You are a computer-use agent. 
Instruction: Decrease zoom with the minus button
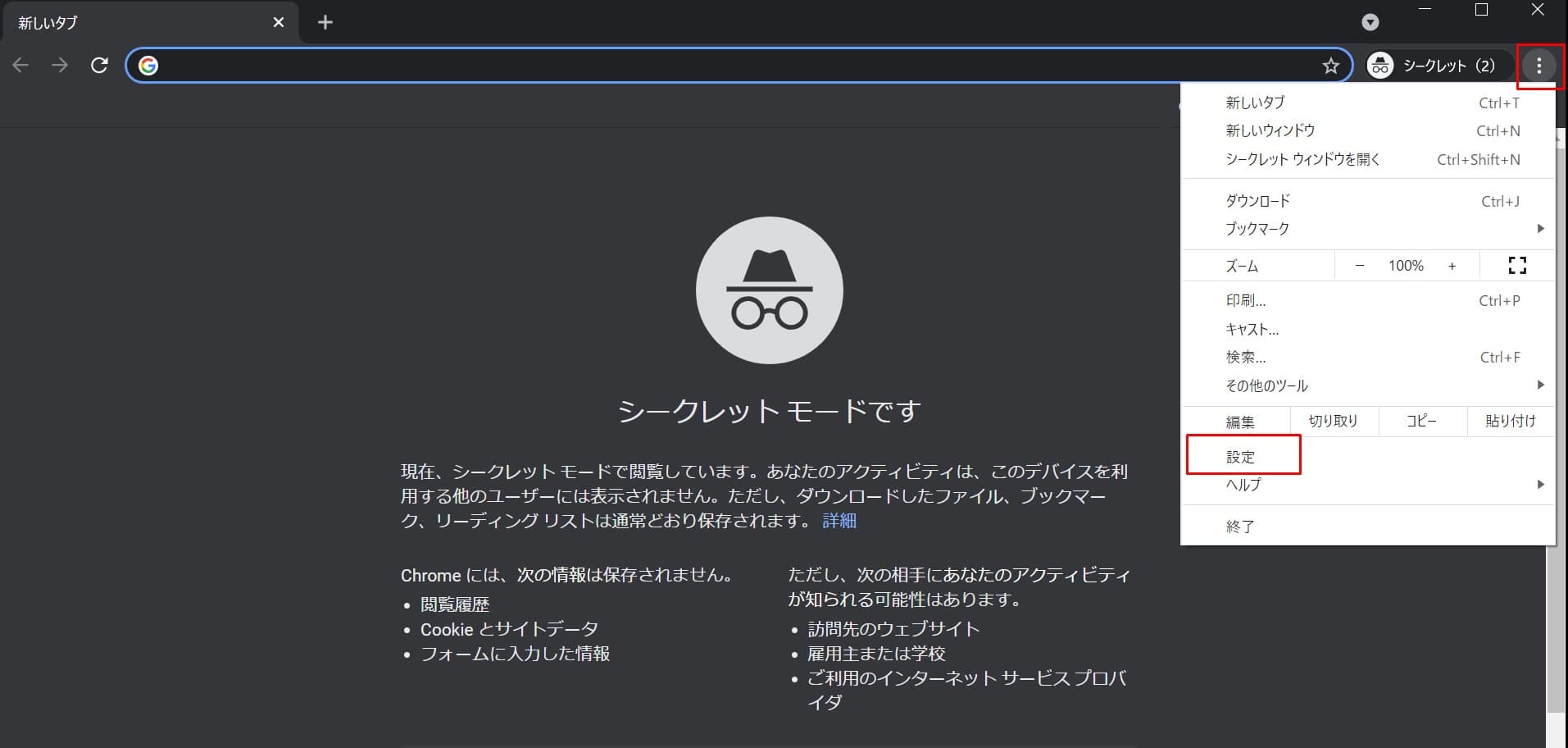pyautogui.click(x=1360, y=266)
